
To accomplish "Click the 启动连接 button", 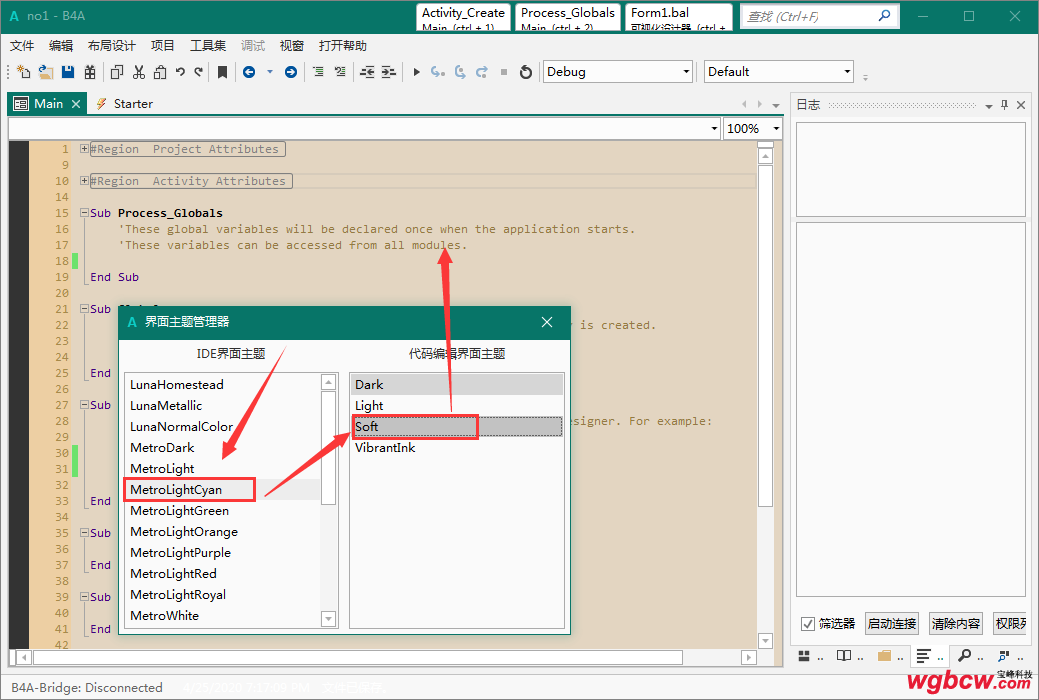I will tap(892, 624).
